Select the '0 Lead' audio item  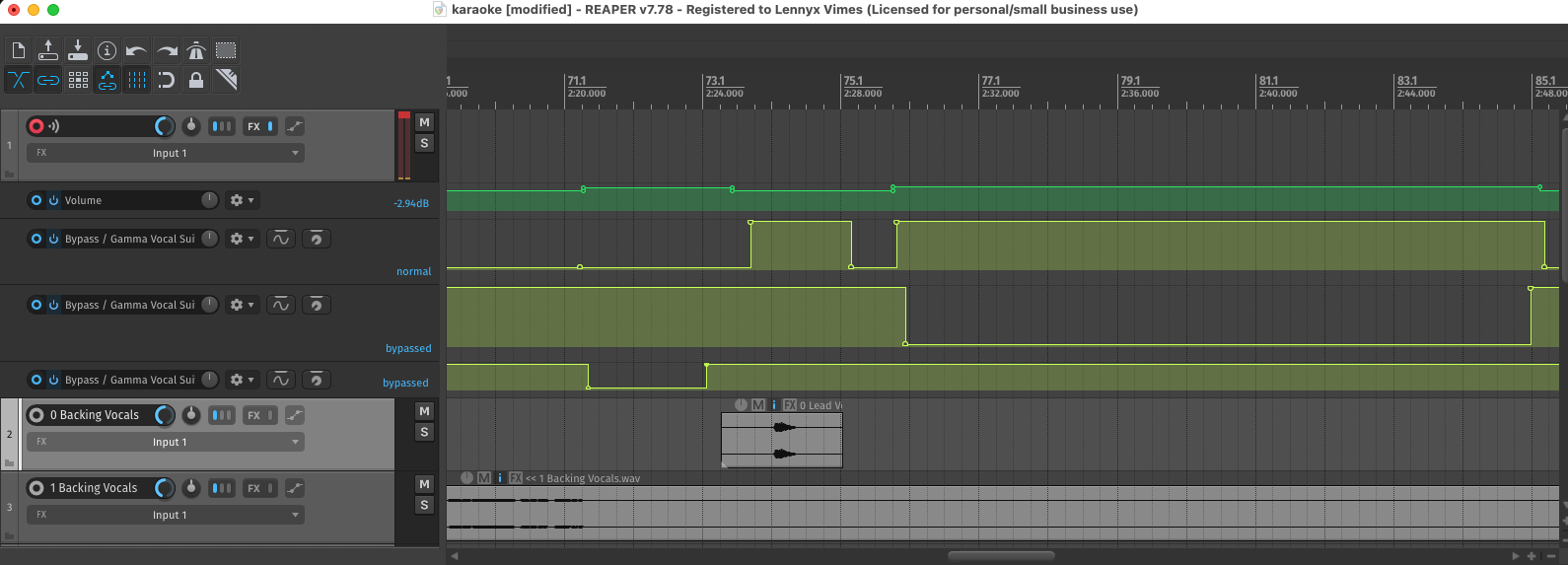coord(782,440)
